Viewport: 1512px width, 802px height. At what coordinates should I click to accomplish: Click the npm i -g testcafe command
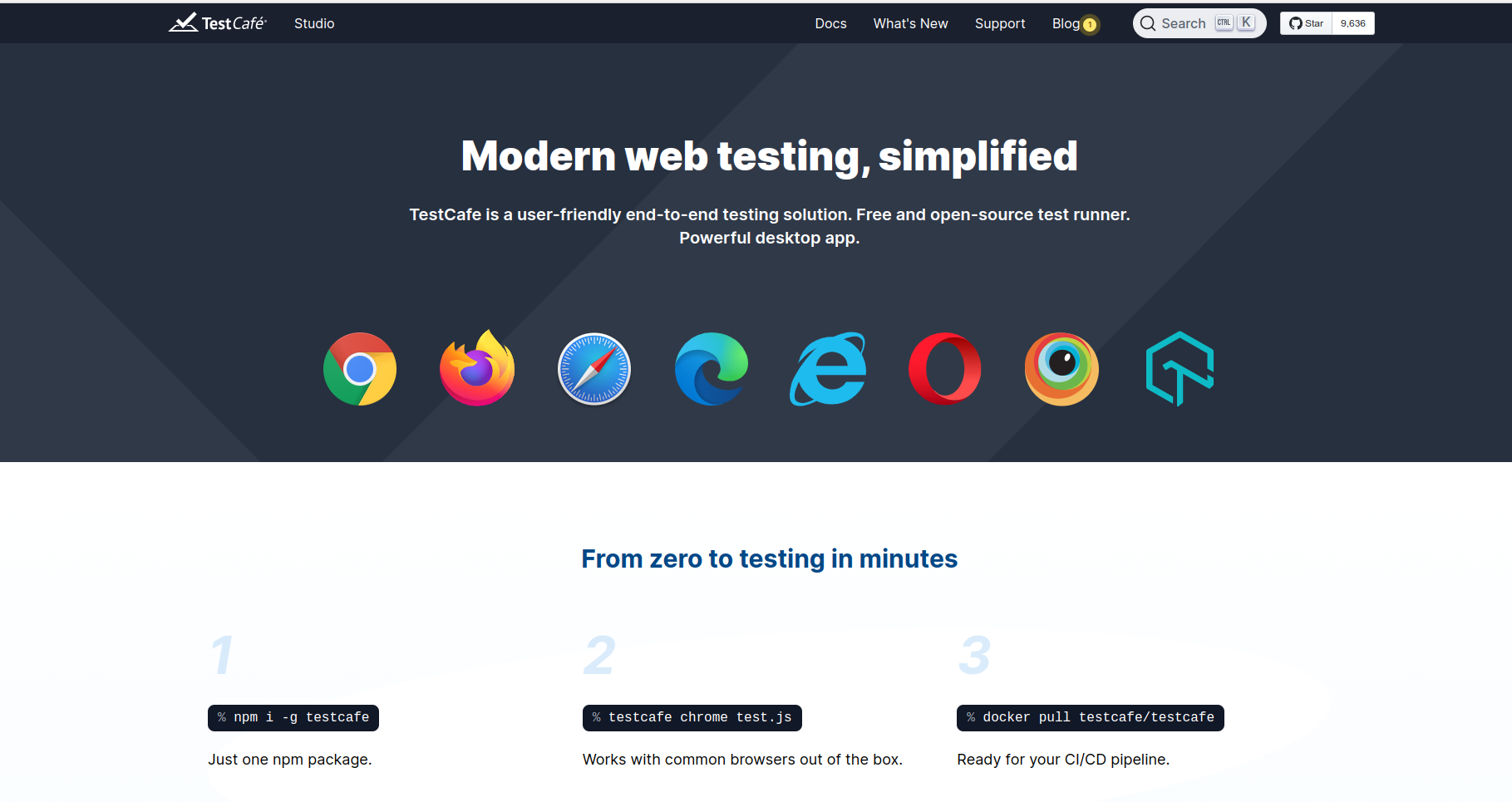tap(293, 717)
